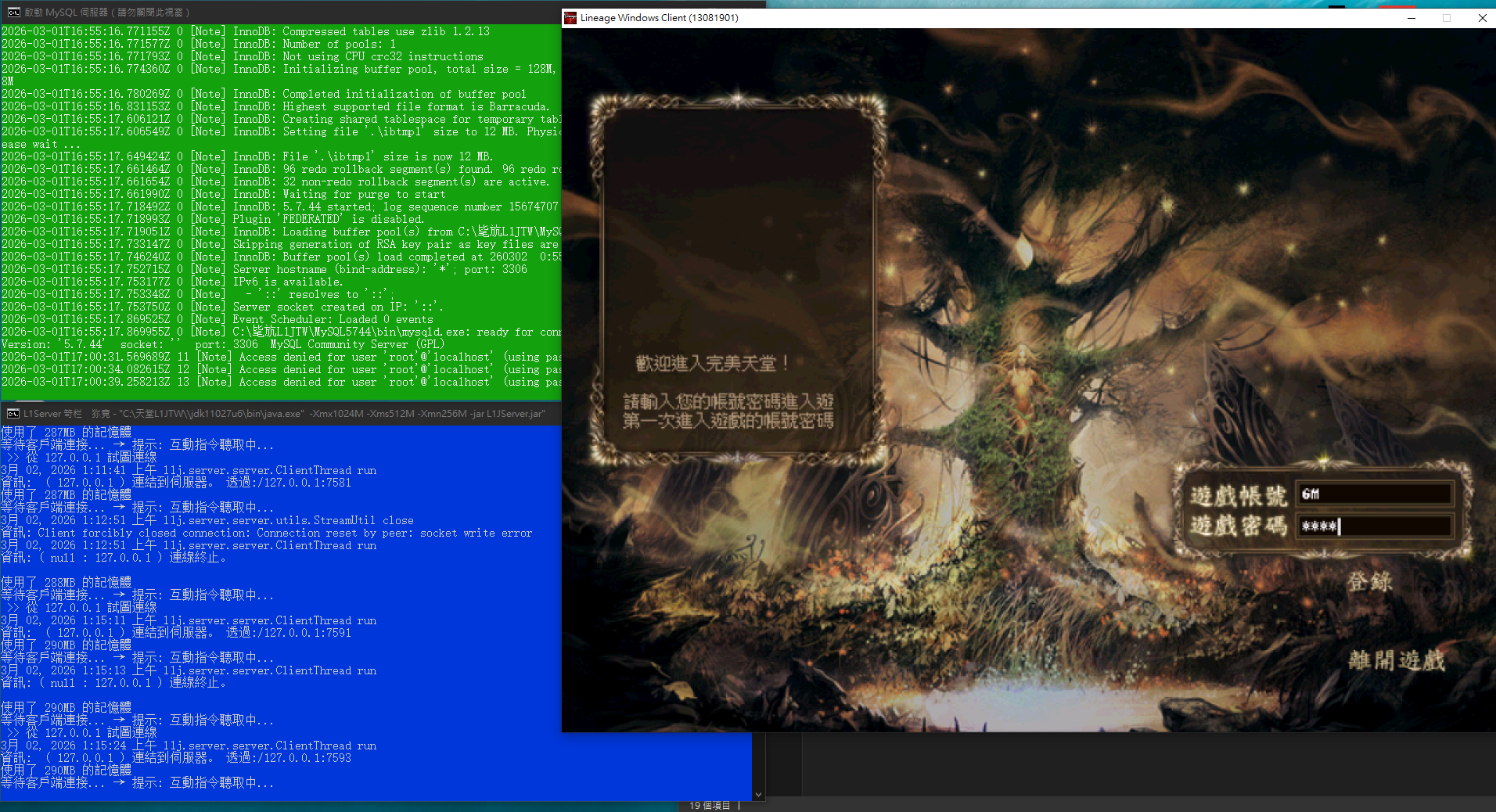Click the '第一次進入遊戲的帳號密碼' message line
Screen dimensions: 1496x812
[728, 422]
